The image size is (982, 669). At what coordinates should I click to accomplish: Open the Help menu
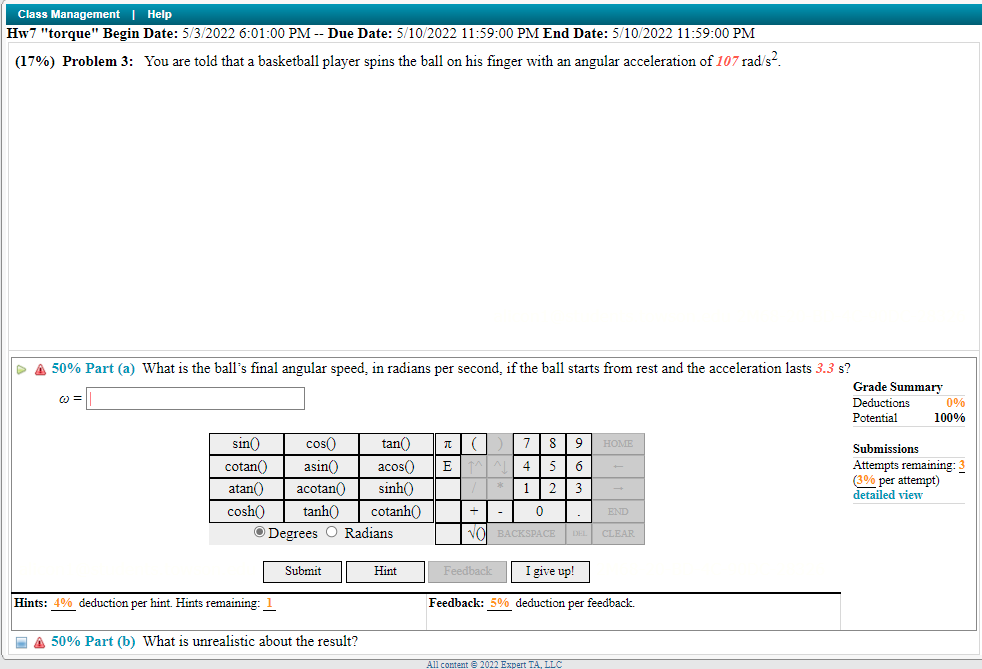(x=159, y=14)
